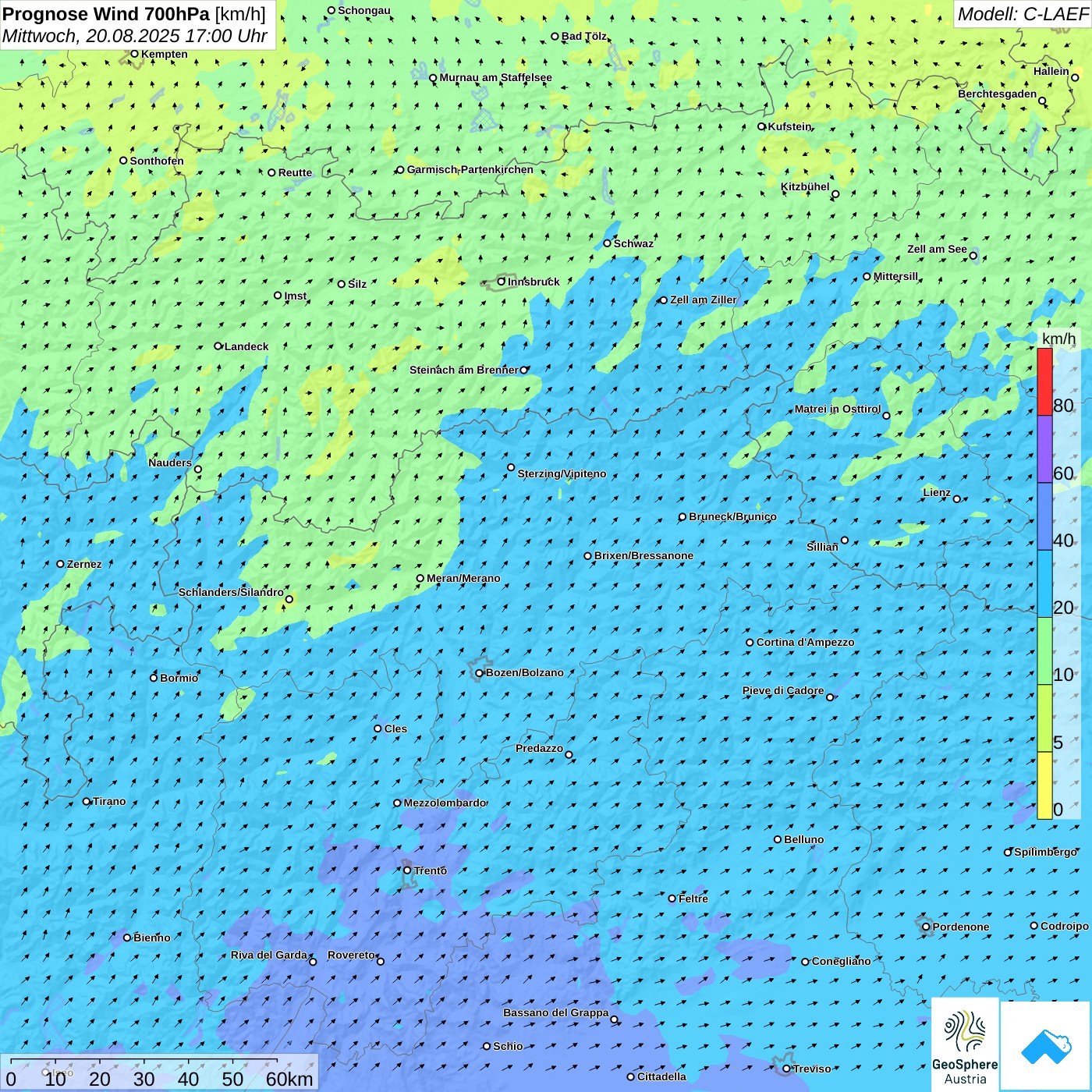Click the 'Feltre' label
The height and width of the screenshot is (1092, 1092).
(x=693, y=899)
